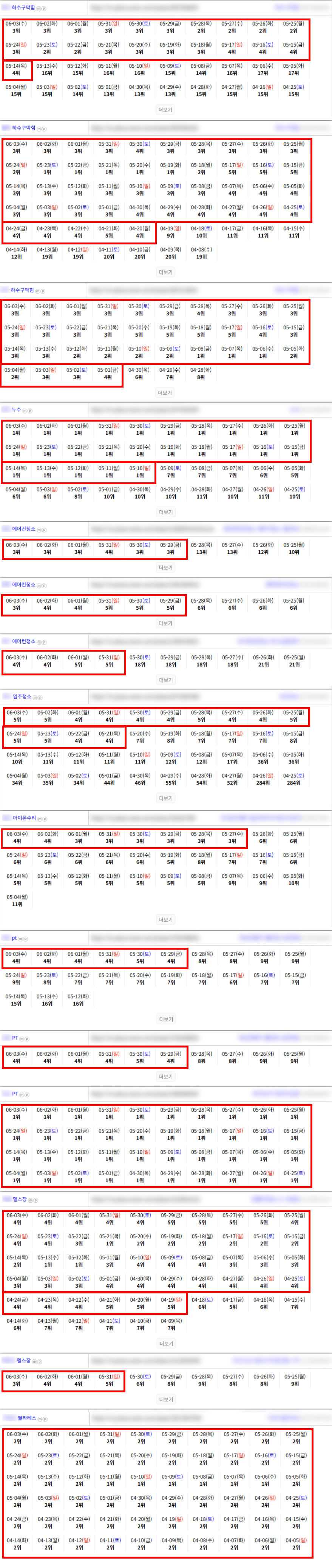Screen dimensions: 332x1568
Task: Click the m icon beside 아이폰수리 keyword
Action: point(39,819)
